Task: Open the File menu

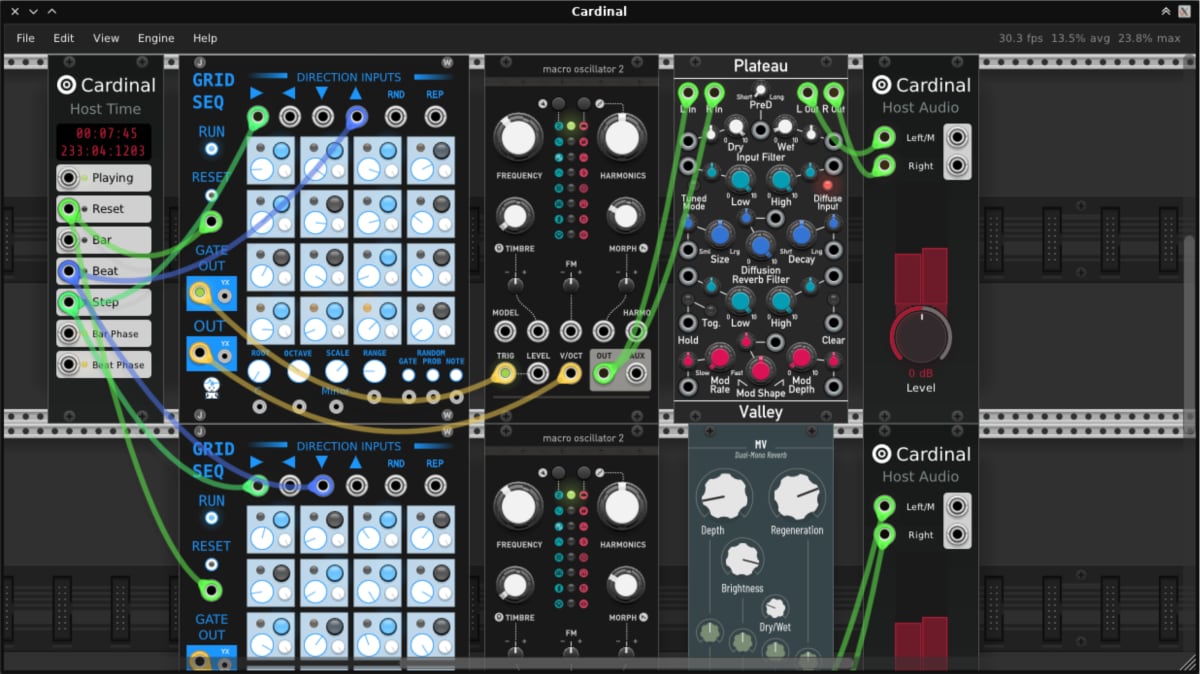Action: click(25, 38)
